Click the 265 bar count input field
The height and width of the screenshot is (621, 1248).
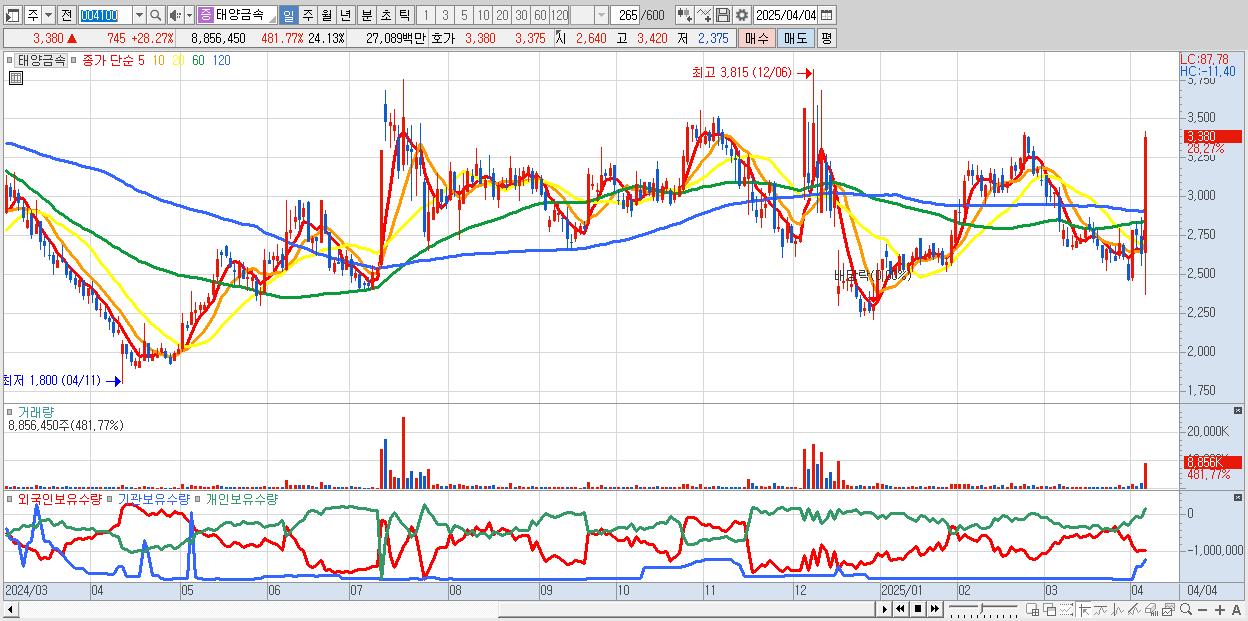625,15
